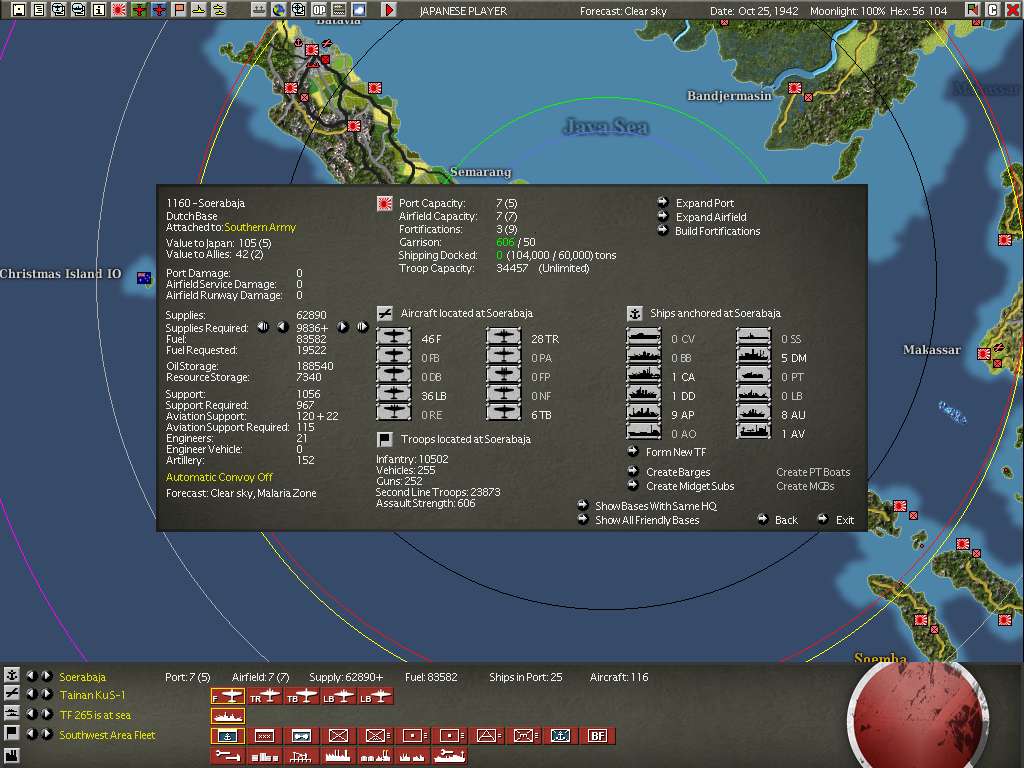Image resolution: width=1024 pixels, height=768 pixels.
Task: Click the Southern Army HQ link
Action: [260, 227]
